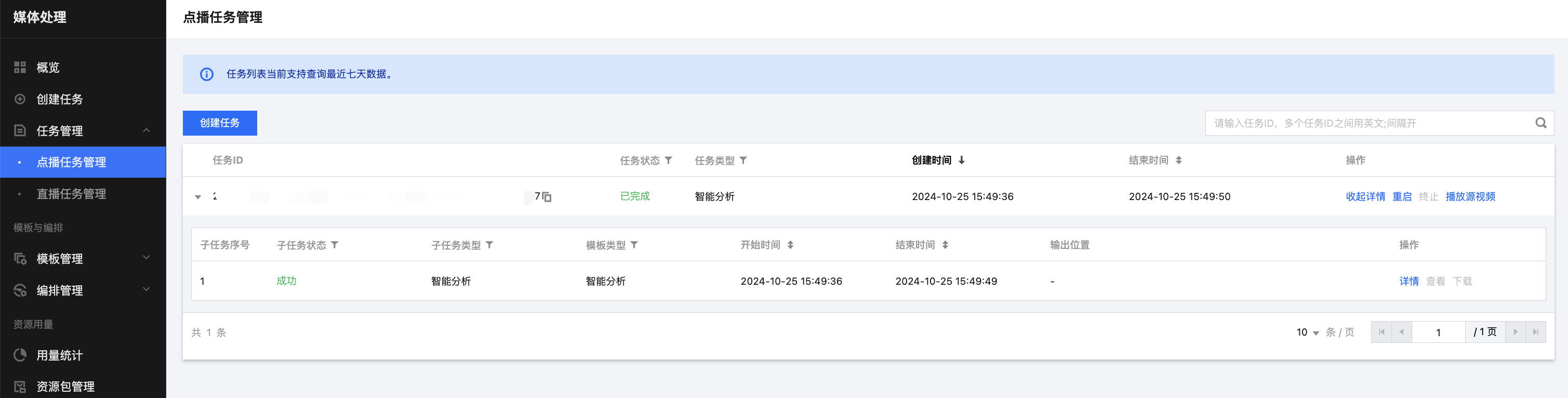Image resolution: width=1568 pixels, height=398 pixels.
Task: Click the 播放源视频 link
Action: (x=1470, y=196)
